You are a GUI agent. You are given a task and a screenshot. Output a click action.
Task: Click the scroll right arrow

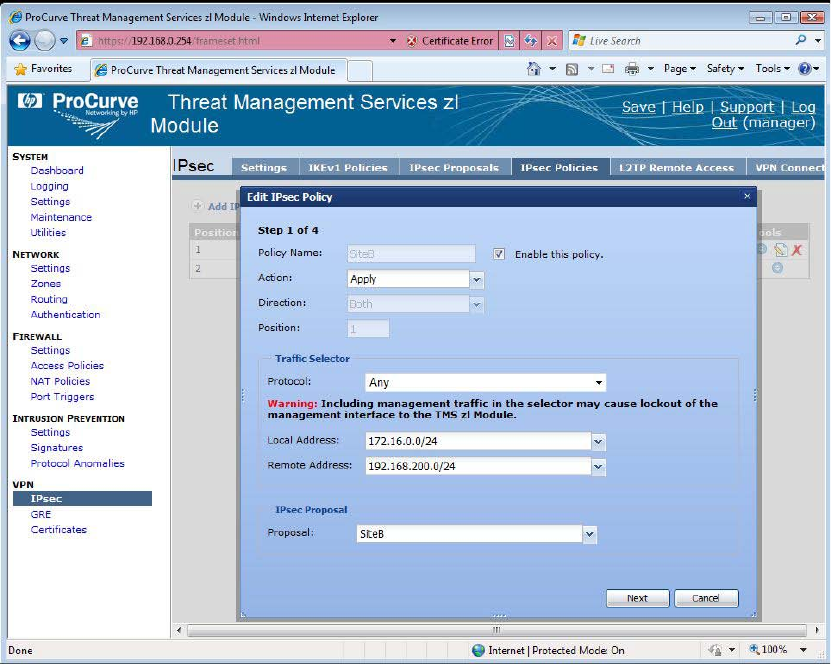pos(817,630)
